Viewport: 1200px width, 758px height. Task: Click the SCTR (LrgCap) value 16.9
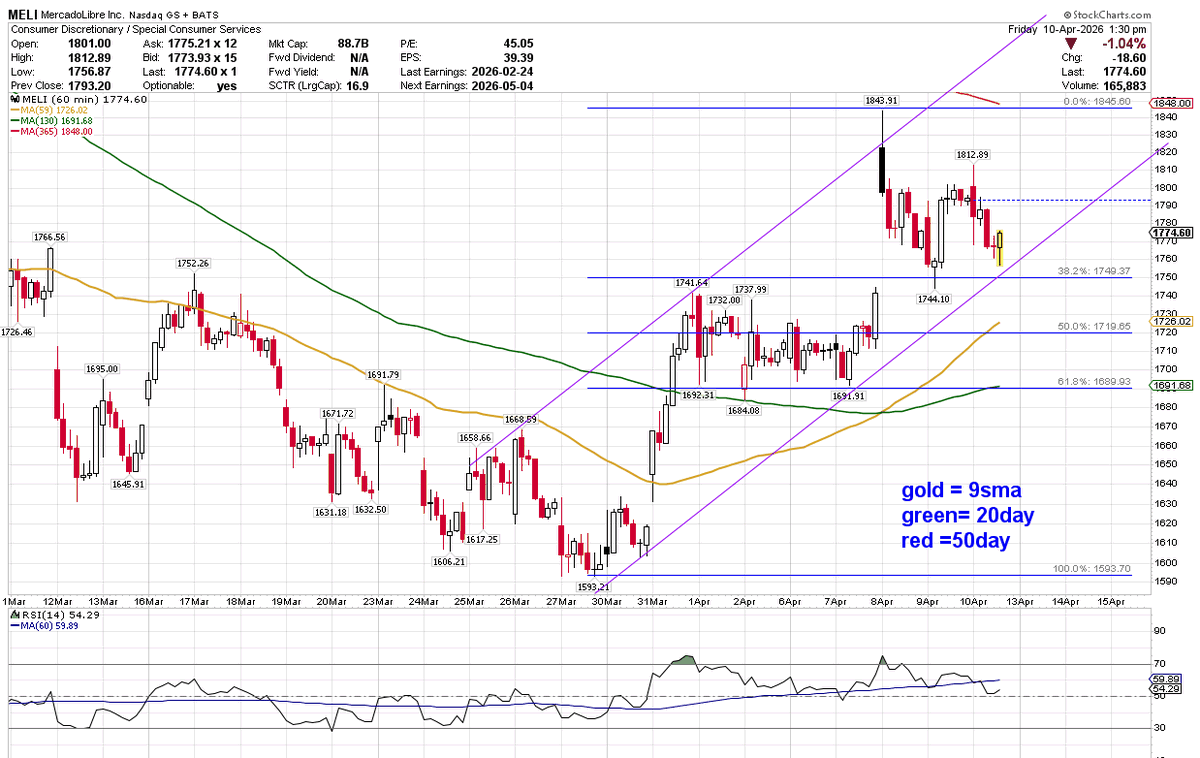click(360, 86)
